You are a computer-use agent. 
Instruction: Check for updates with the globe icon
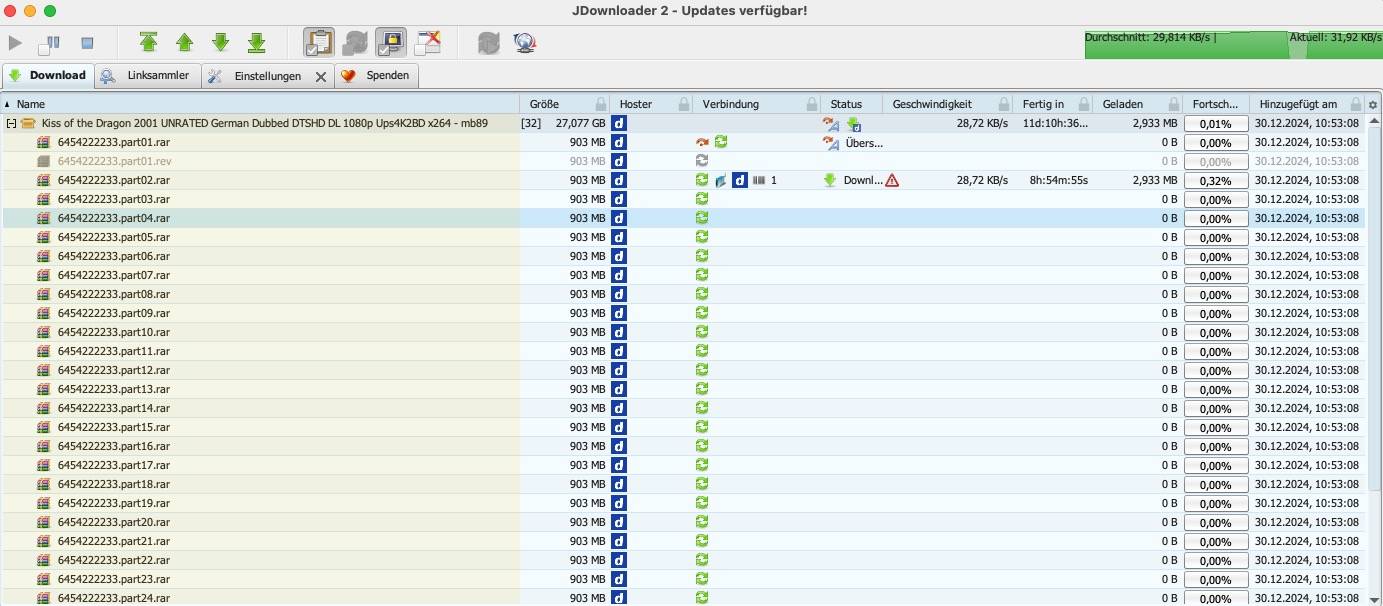tap(525, 43)
